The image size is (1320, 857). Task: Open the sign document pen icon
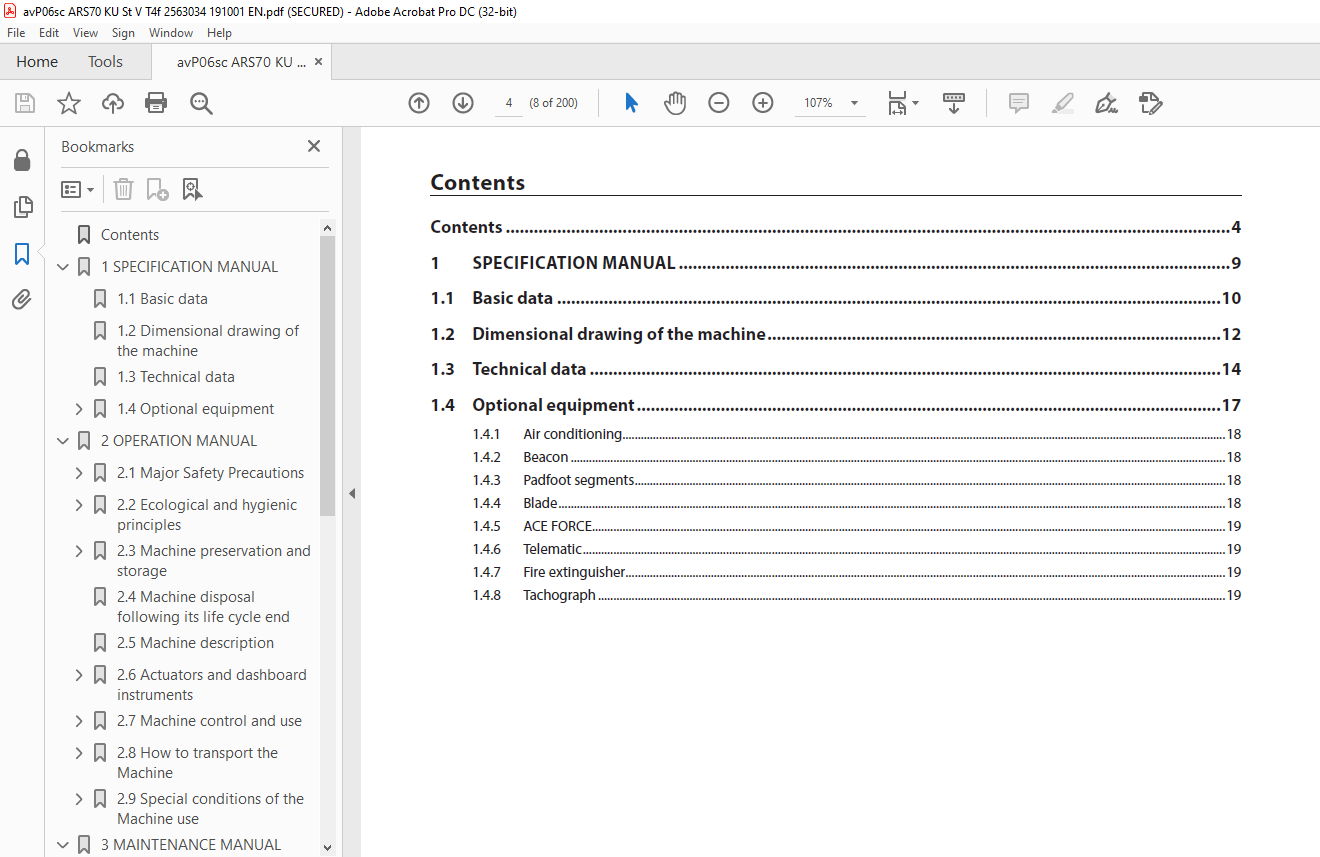point(1106,103)
